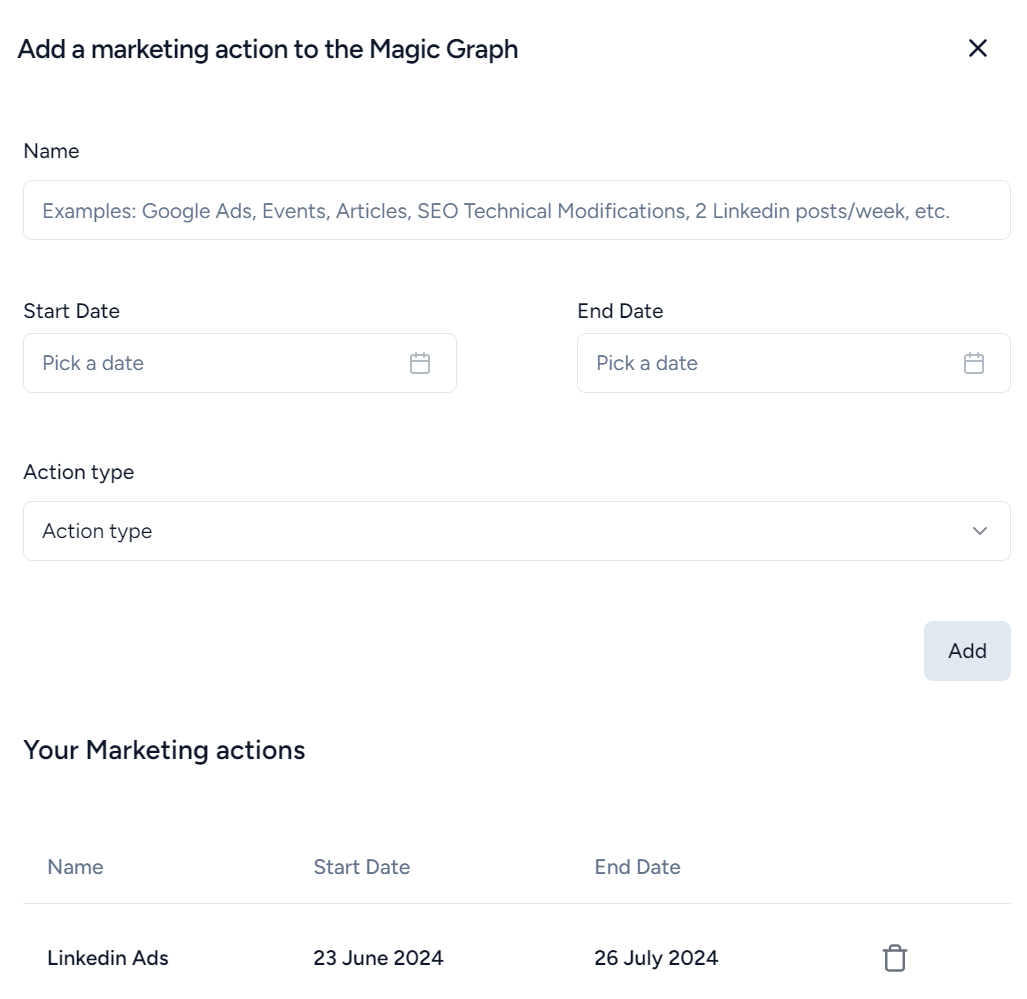
Task: Open the End Date 'Pick a date' field
Action: click(770, 363)
